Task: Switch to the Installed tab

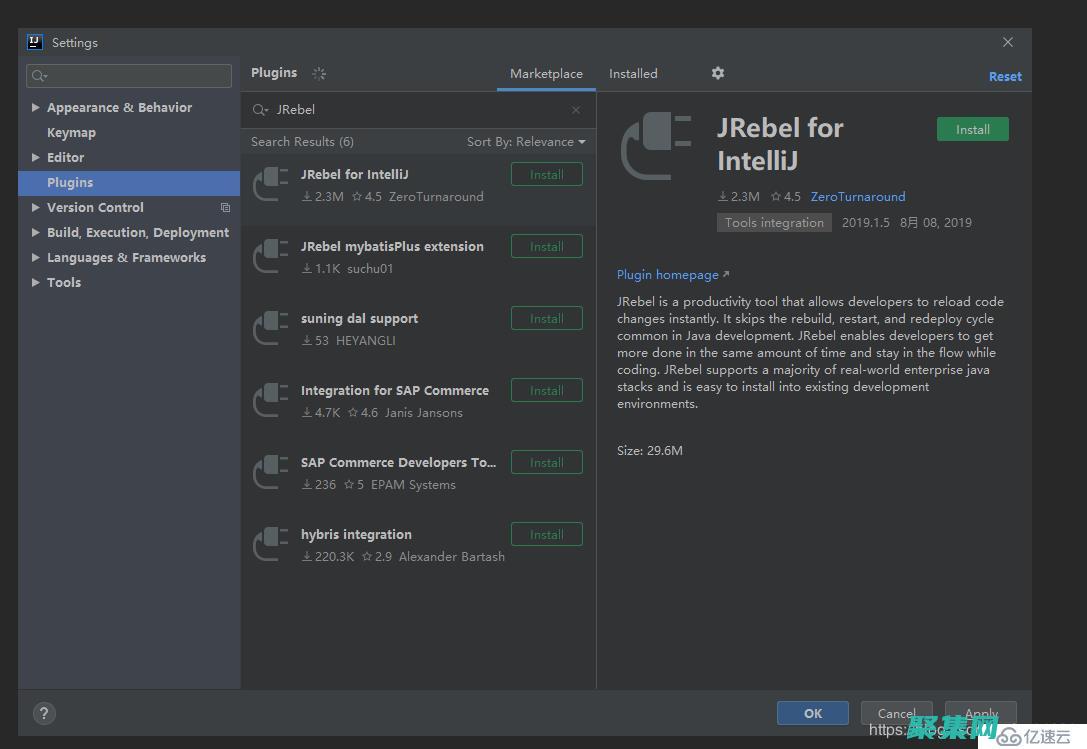Action: tap(633, 74)
